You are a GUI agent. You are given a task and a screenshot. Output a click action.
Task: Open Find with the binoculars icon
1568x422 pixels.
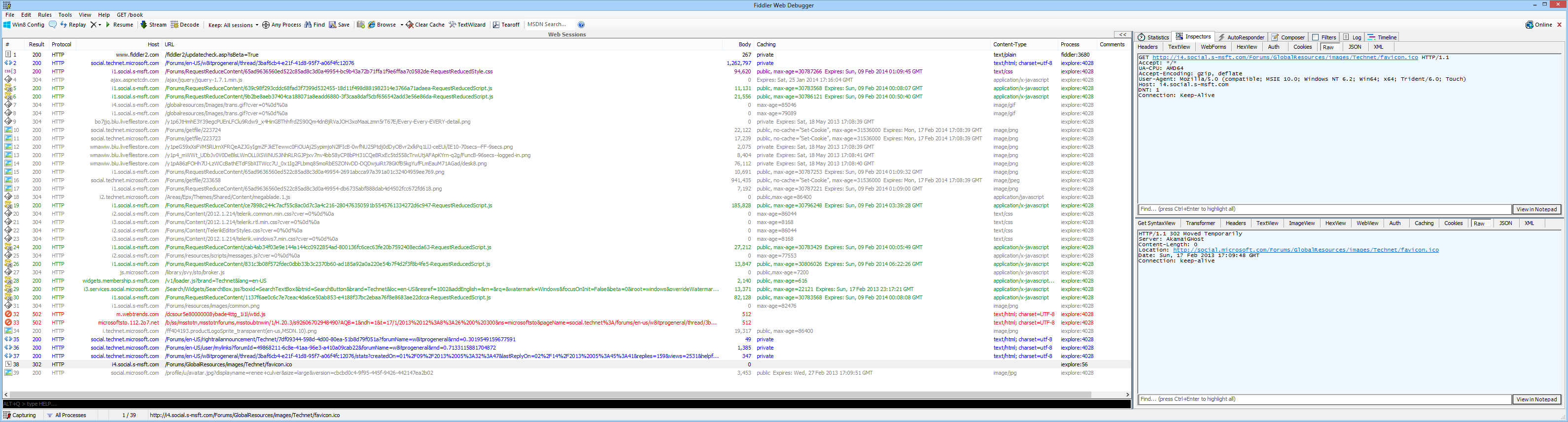(x=314, y=25)
